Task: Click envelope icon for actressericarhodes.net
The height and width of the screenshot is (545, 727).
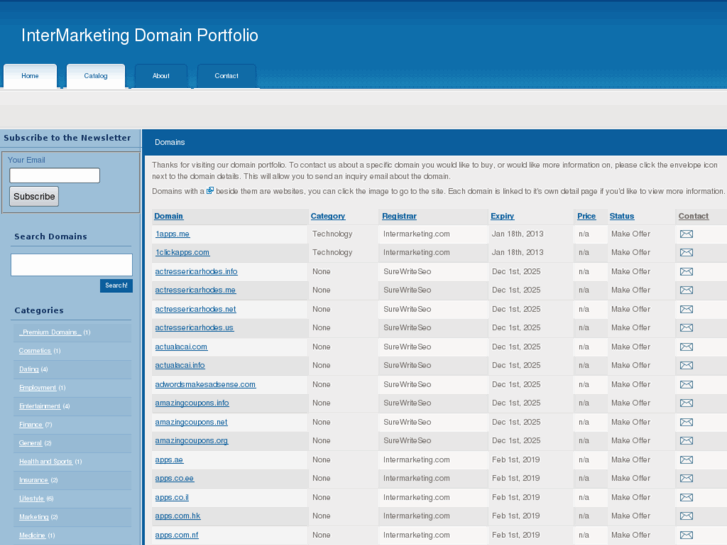Action: click(686, 309)
